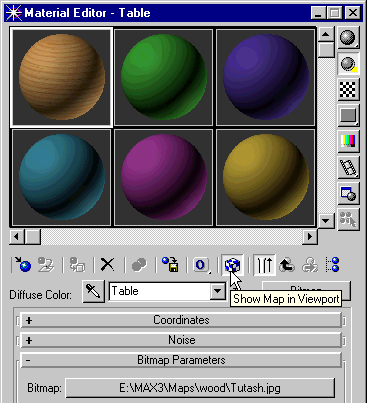The height and width of the screenshot is (403, 367).
Task: Expand the Coordinates rollout
Action: [x=181, y=320]
